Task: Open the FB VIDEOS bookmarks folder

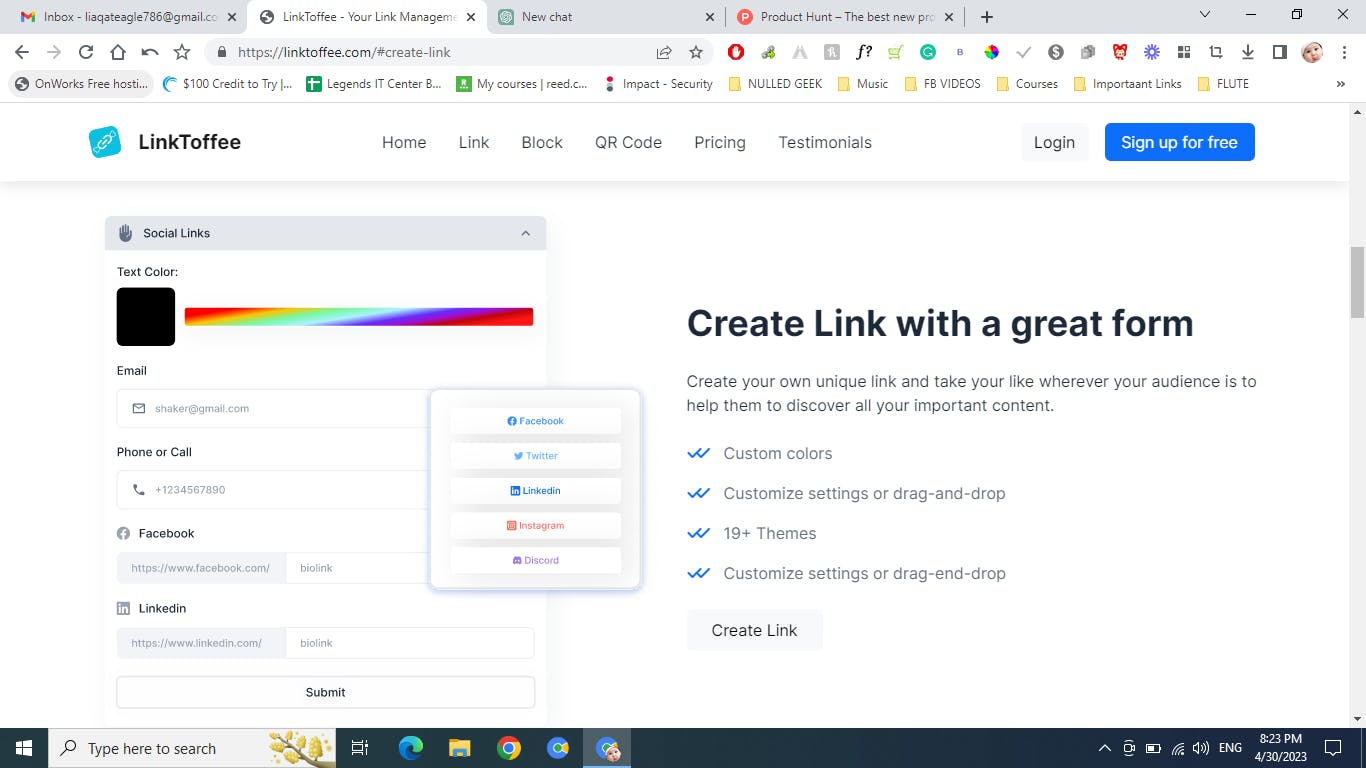Action: coord(942,84)
